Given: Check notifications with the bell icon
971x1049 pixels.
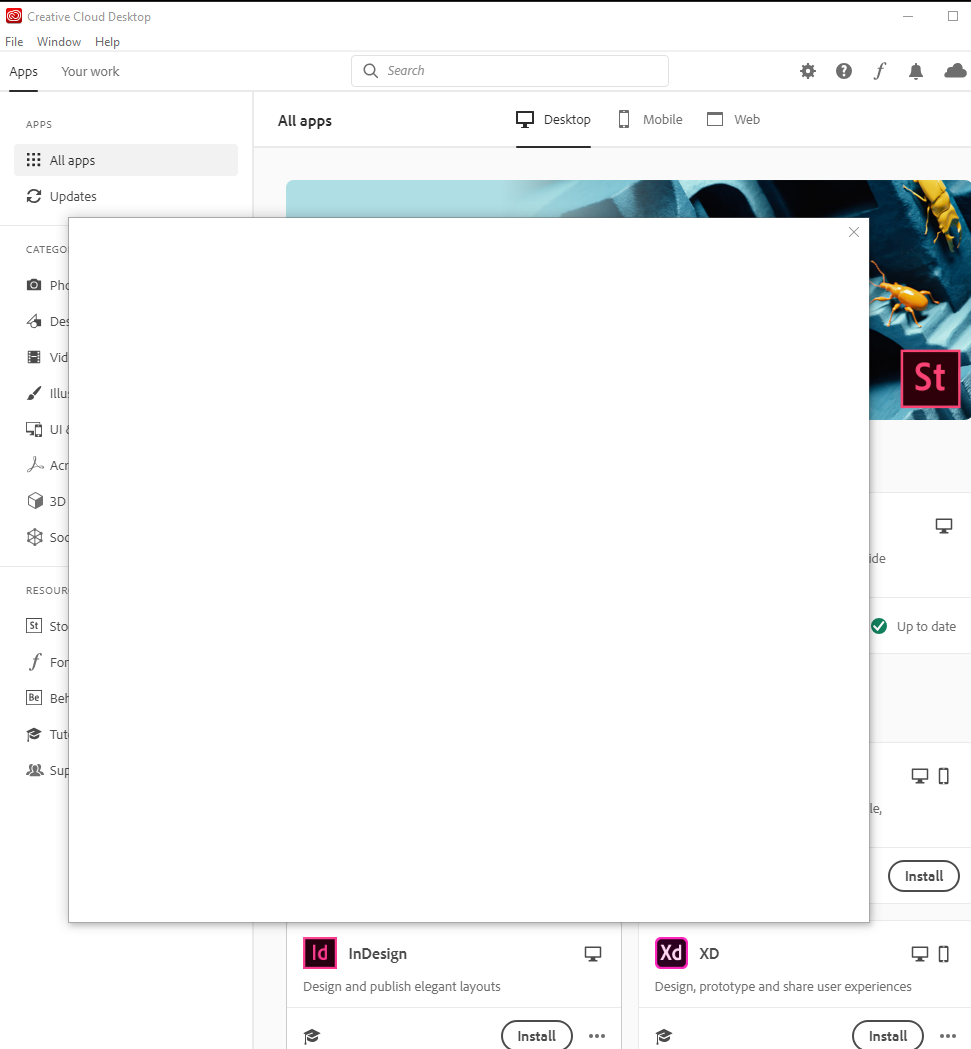Looking at the screenshot, I should 915,70.
